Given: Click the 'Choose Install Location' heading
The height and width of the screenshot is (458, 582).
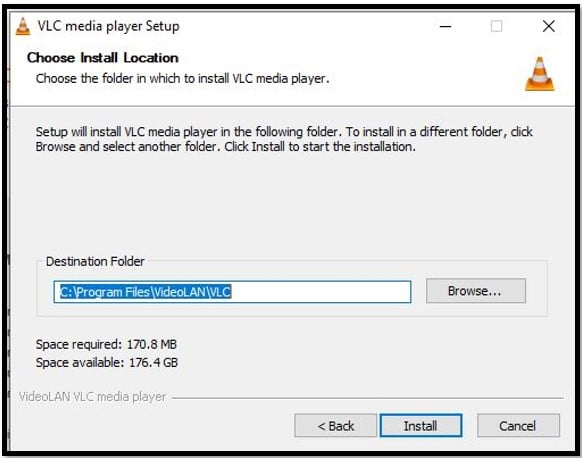Looking at the screenshot, I should [103, 58].
